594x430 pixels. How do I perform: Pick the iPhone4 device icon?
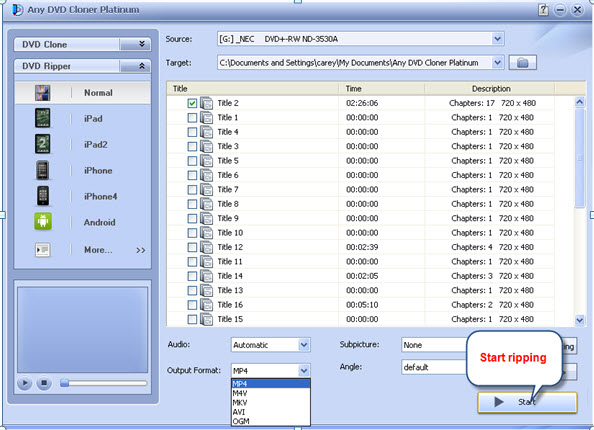click(x=43, y=196)
